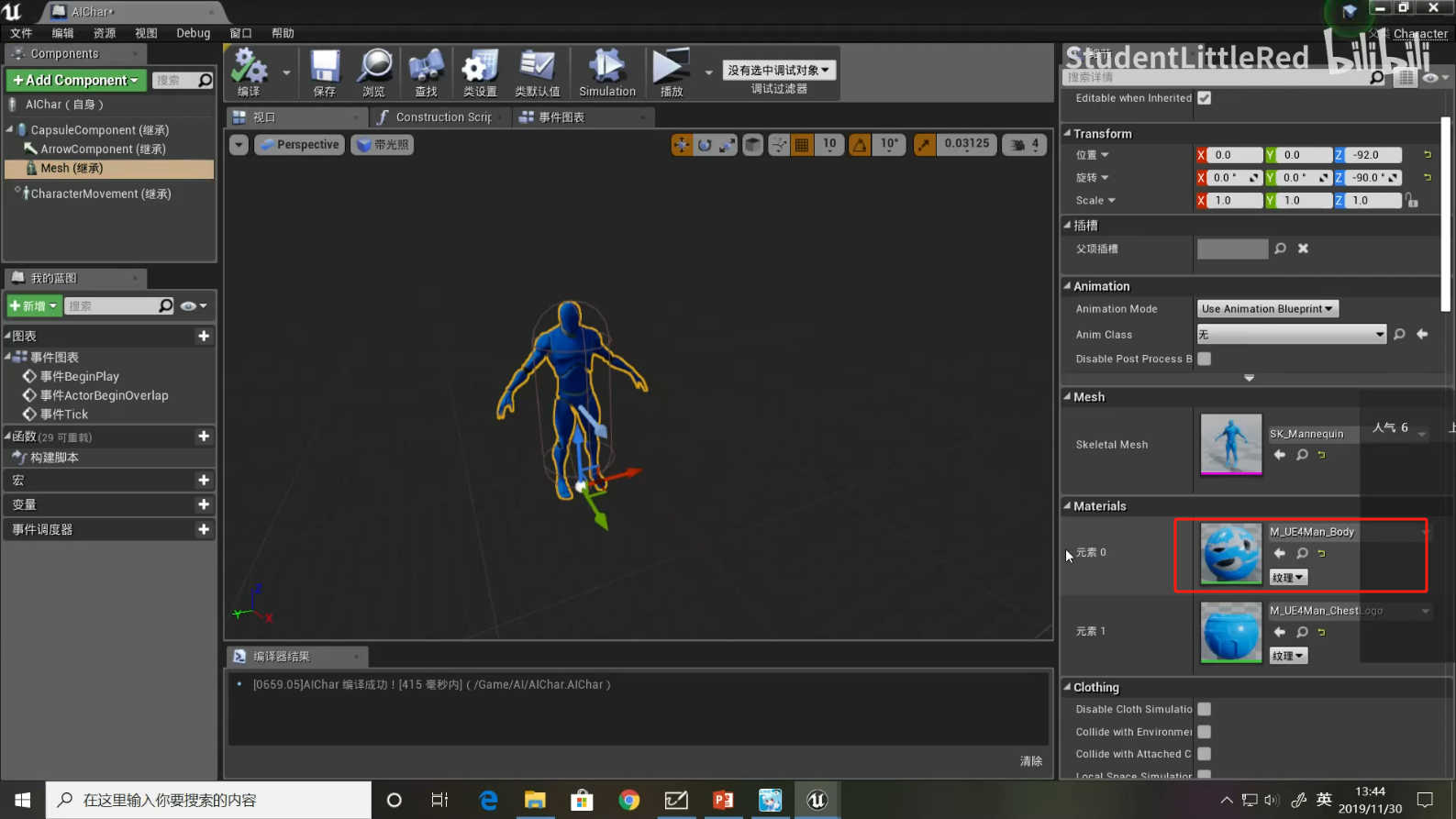The image size is (1456, 819).
Task: Open 类默认值 (Class Defaults)
Action: pyautogui.click(x=537, y=72)
